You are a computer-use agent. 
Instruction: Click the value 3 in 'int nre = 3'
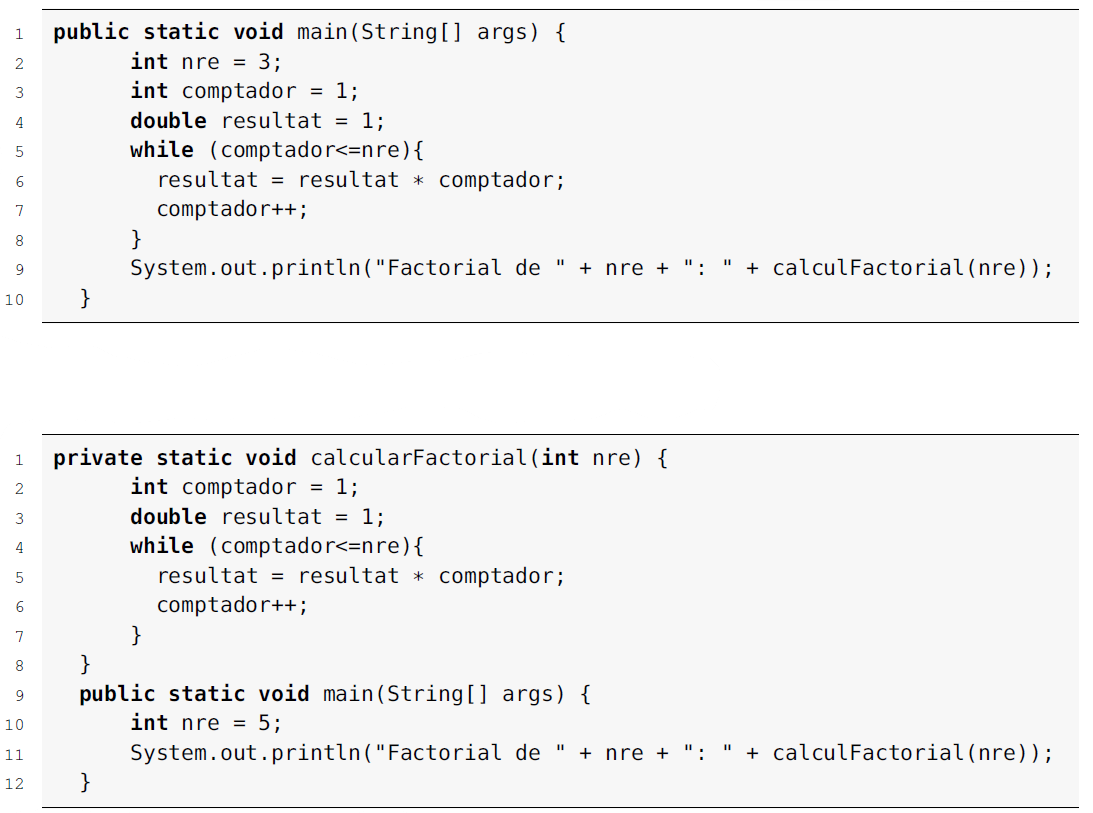point(265,62)
